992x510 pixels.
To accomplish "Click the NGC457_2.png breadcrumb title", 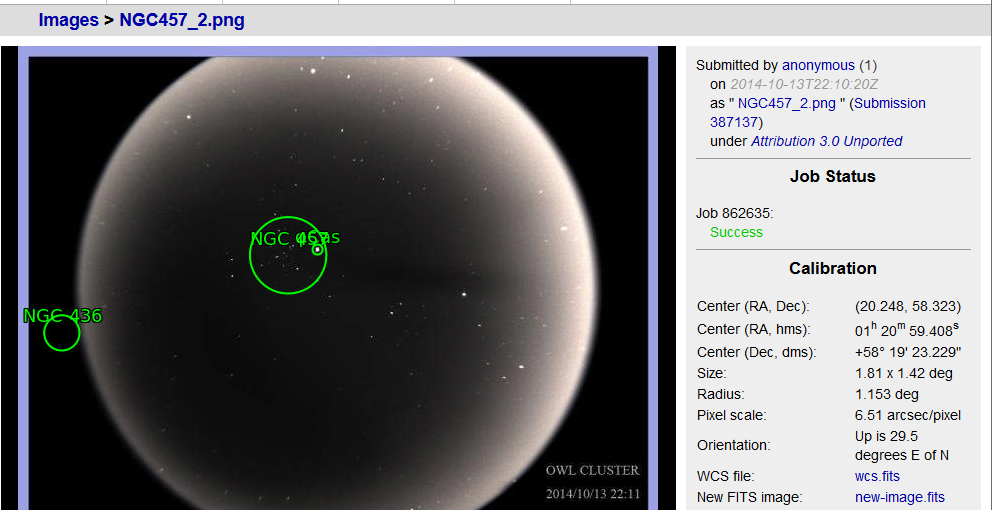I will coord(182,20).
